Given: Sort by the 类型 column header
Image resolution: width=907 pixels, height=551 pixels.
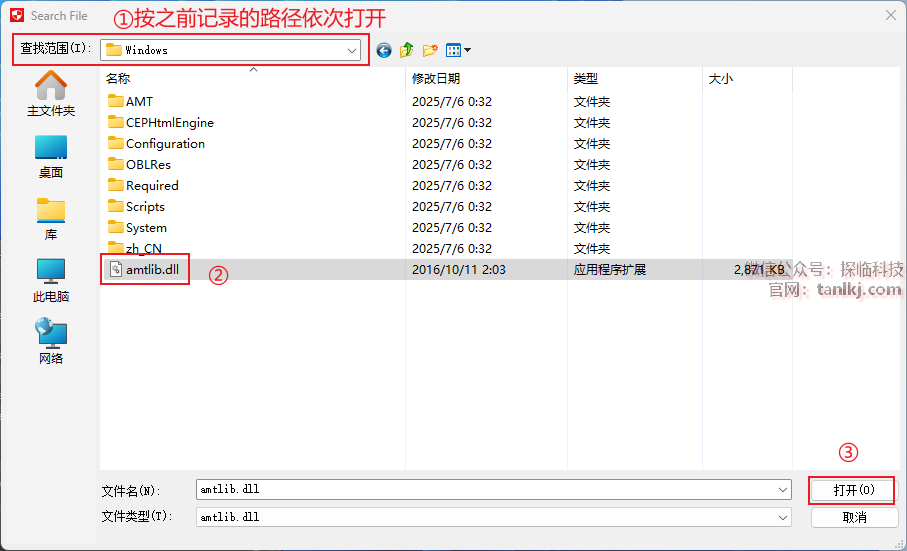Looking at the screenshot, I should pos(585,79).
